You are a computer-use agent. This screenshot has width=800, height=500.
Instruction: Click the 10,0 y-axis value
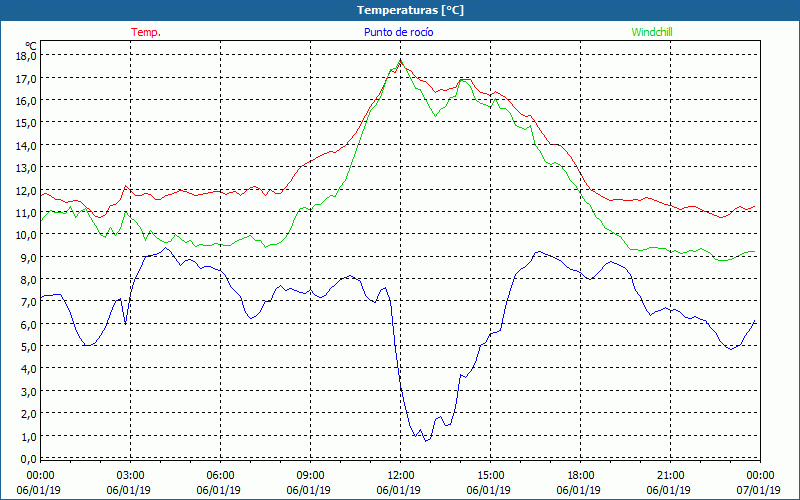[26, 235]
